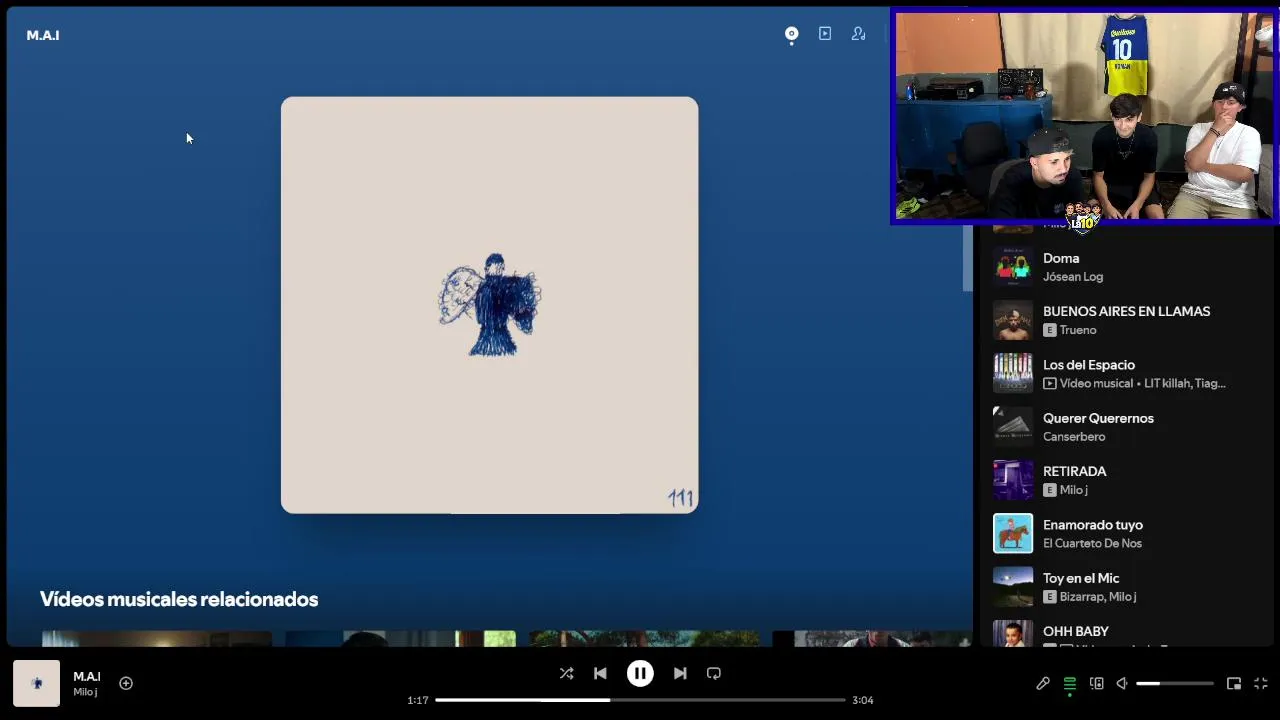The width and height of the screenshot is (1280, 720).
Task: Click the Enamorado tuyo horse cover thumbnail
Action: (1013, 534)
